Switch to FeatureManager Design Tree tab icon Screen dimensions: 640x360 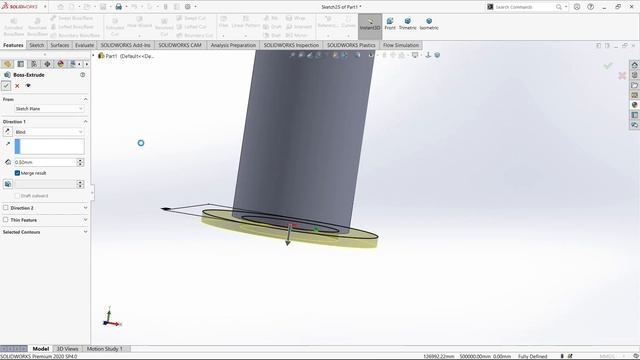coord(7,64)
